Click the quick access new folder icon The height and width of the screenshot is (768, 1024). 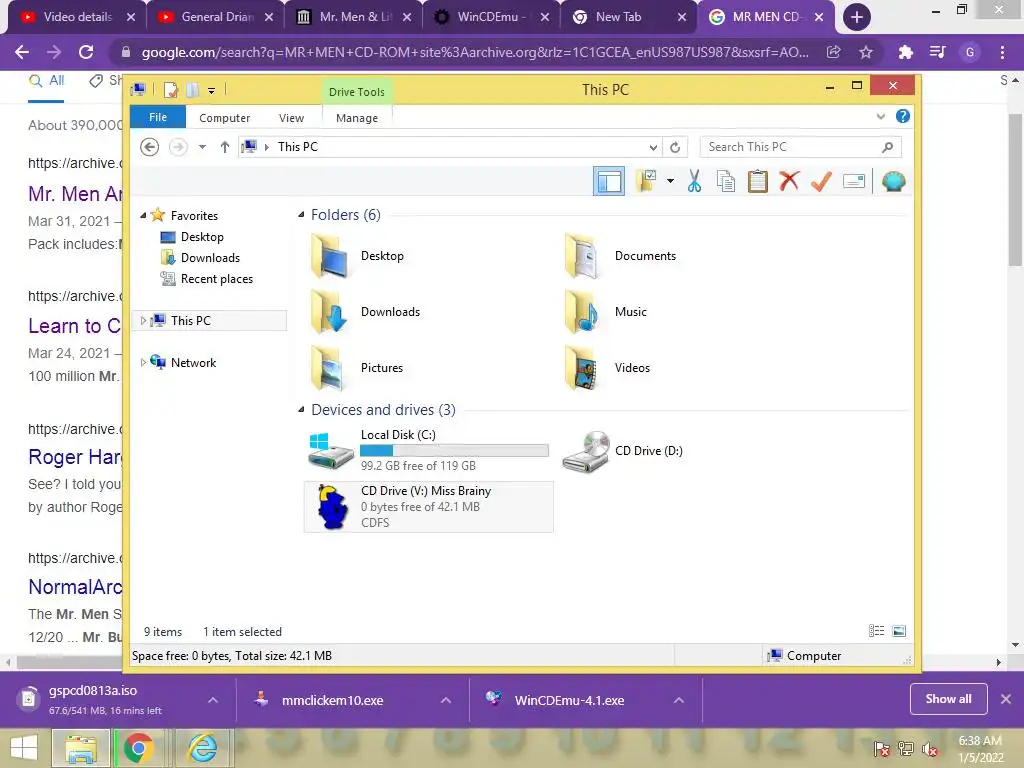tap(192, 90)
